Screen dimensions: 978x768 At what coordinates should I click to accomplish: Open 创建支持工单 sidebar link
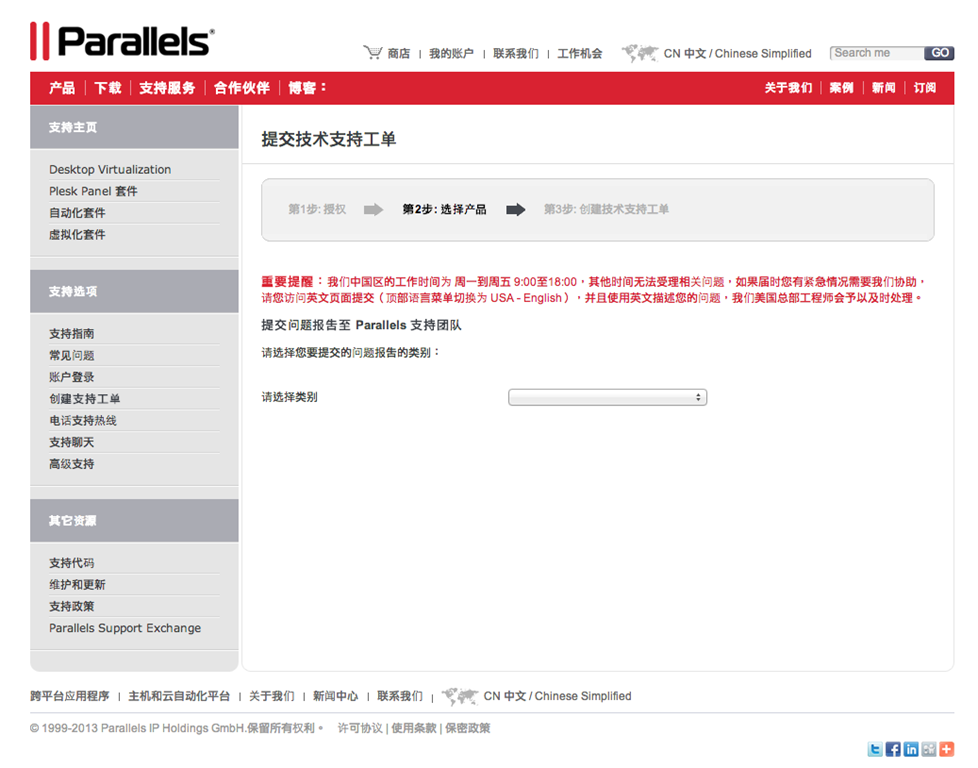[84, 399]
